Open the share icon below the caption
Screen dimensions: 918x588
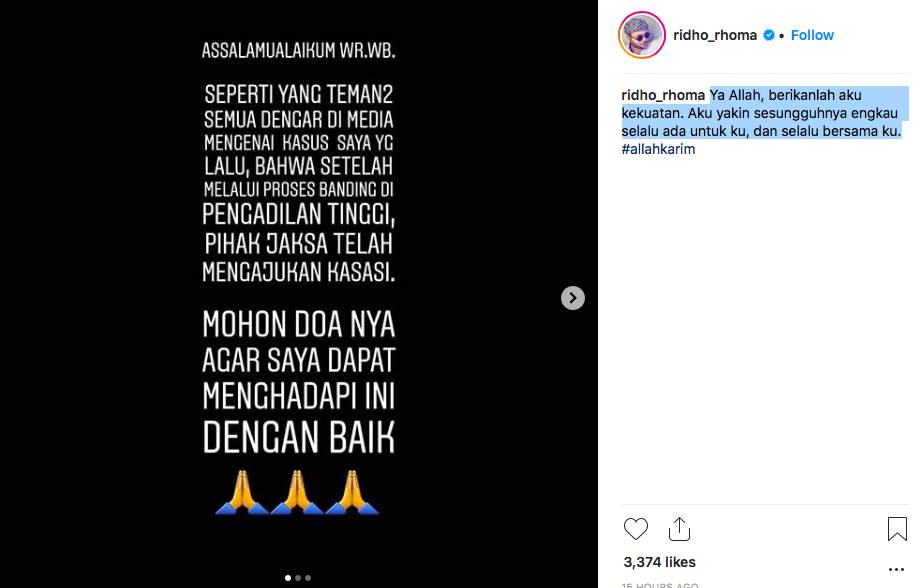pyautogui.click(x=679, y=529)
